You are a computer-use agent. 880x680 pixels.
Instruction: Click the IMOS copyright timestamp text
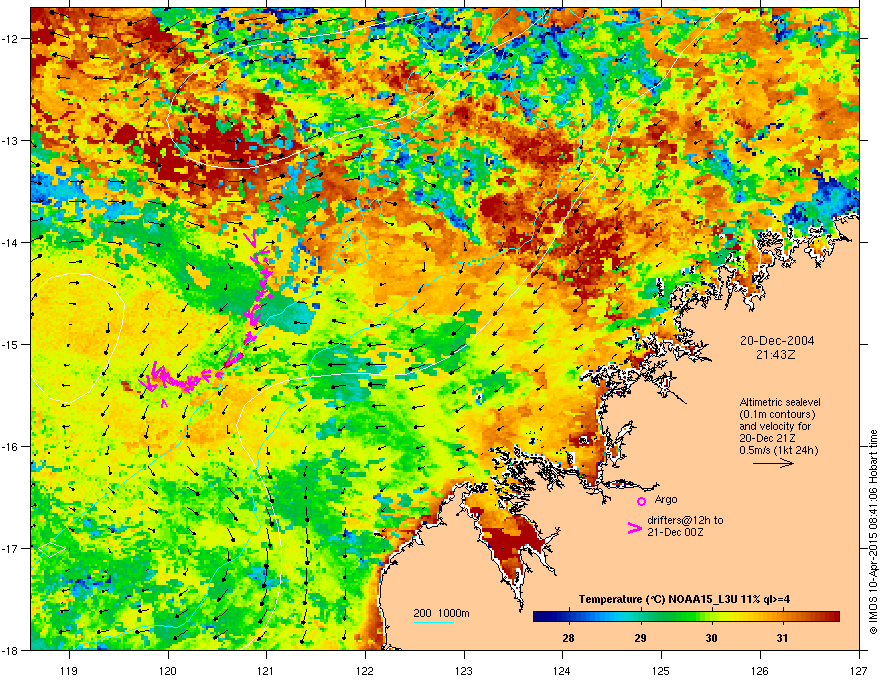tap(873, 532)
